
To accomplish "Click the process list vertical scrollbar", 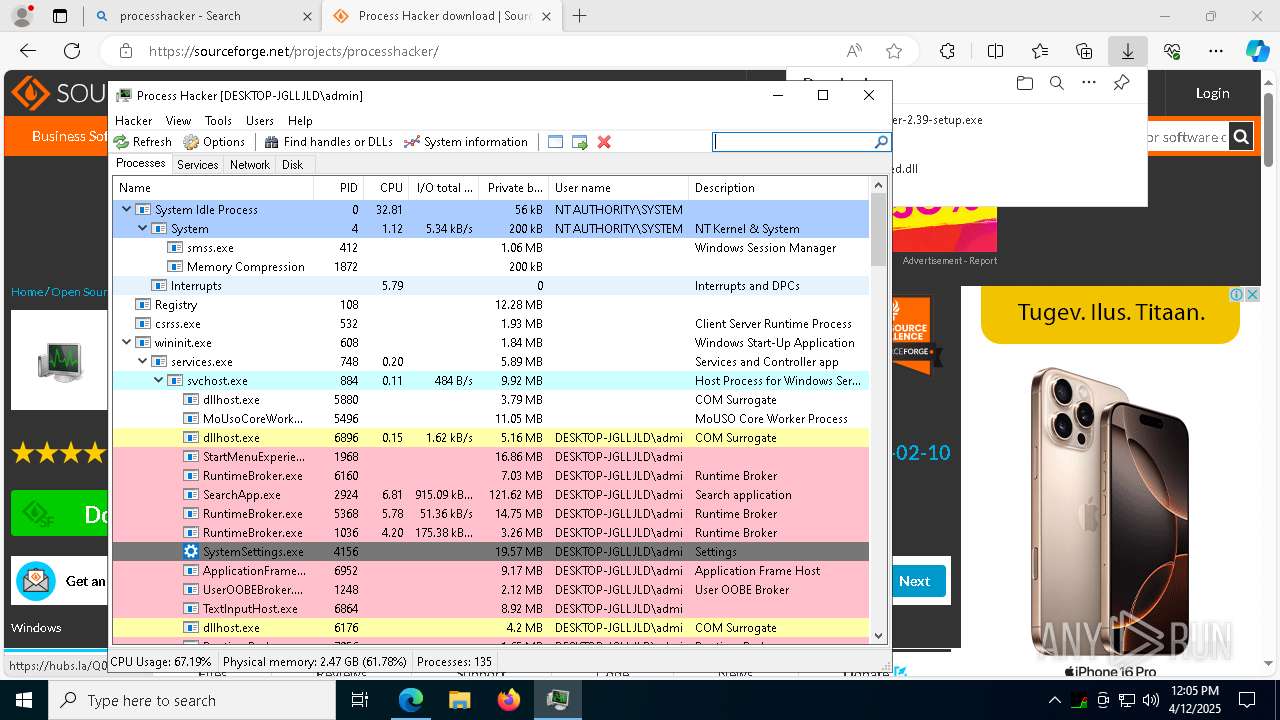I will 878,229.
